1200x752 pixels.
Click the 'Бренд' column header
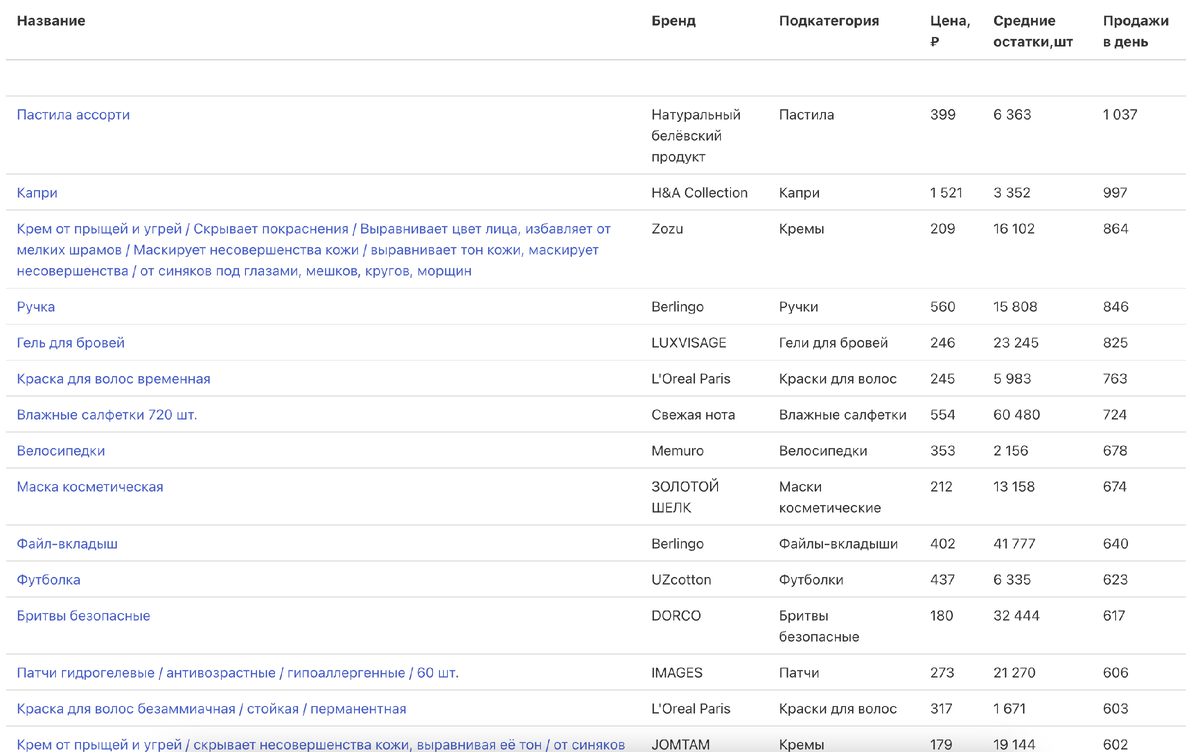click(x=674, y=21)
